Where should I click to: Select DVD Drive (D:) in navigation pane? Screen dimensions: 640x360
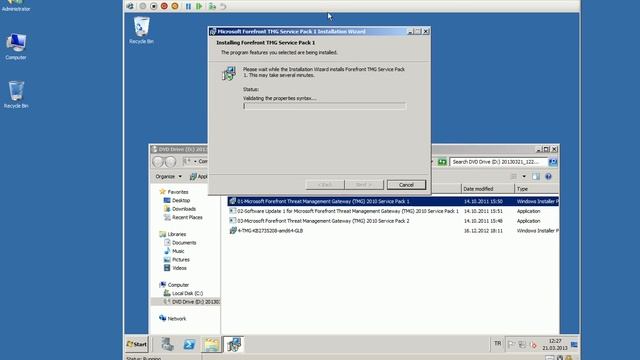(186, 302)
